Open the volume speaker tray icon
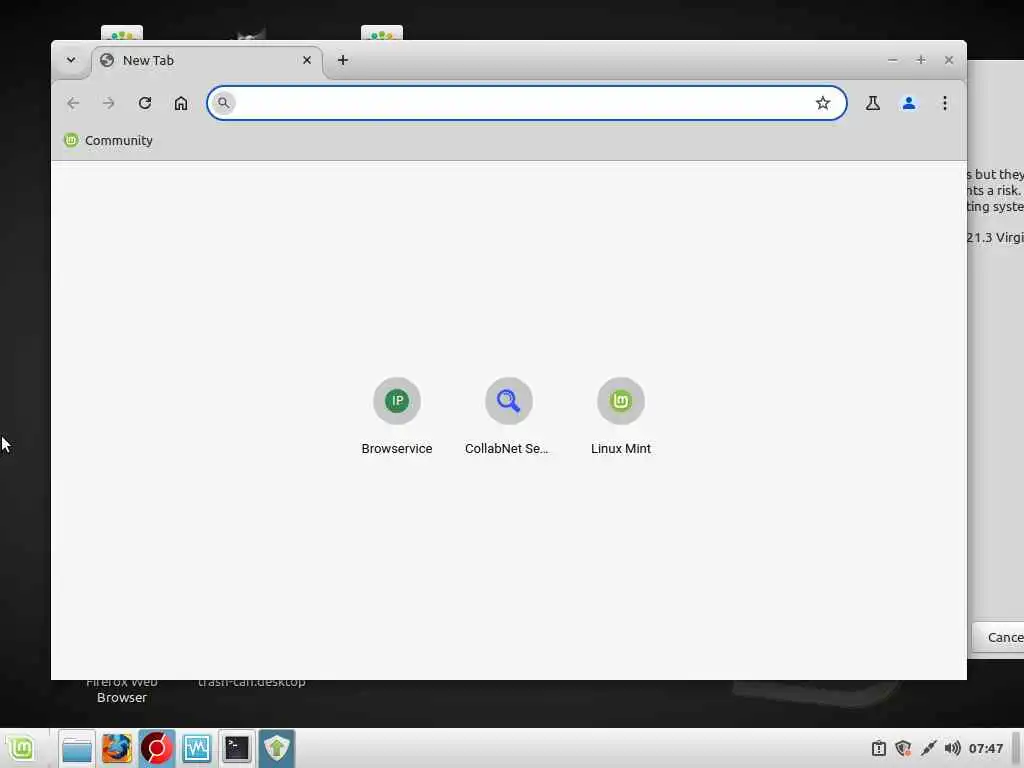The image size is (1024, 768). click(952, 748)
